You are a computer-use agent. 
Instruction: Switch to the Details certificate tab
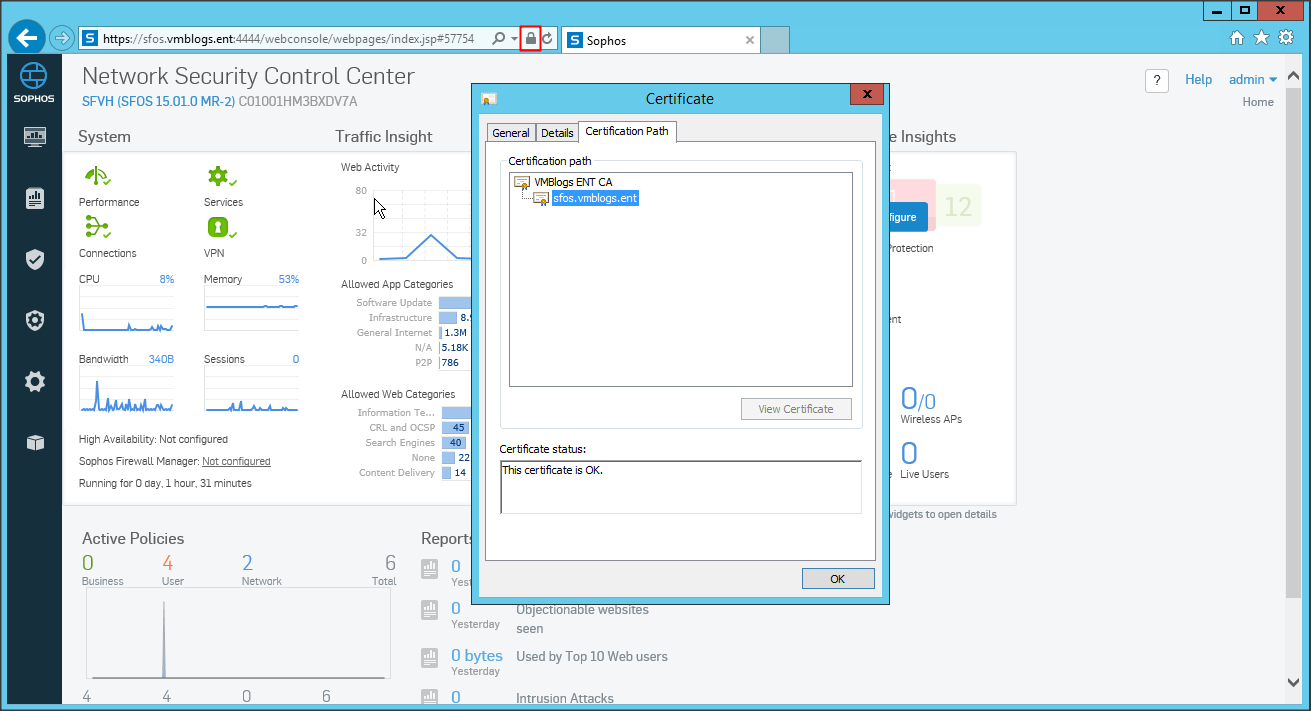(x=557, y=133)
